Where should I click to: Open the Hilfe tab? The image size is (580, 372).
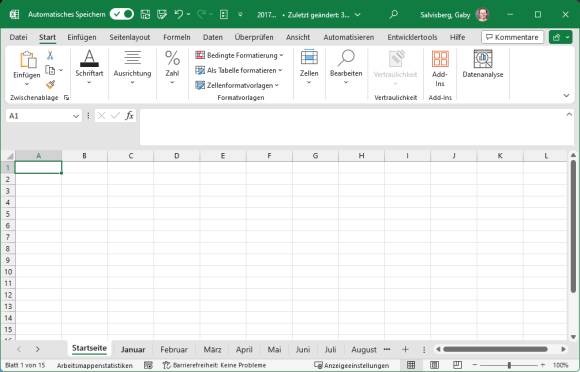tap(457, 37)
